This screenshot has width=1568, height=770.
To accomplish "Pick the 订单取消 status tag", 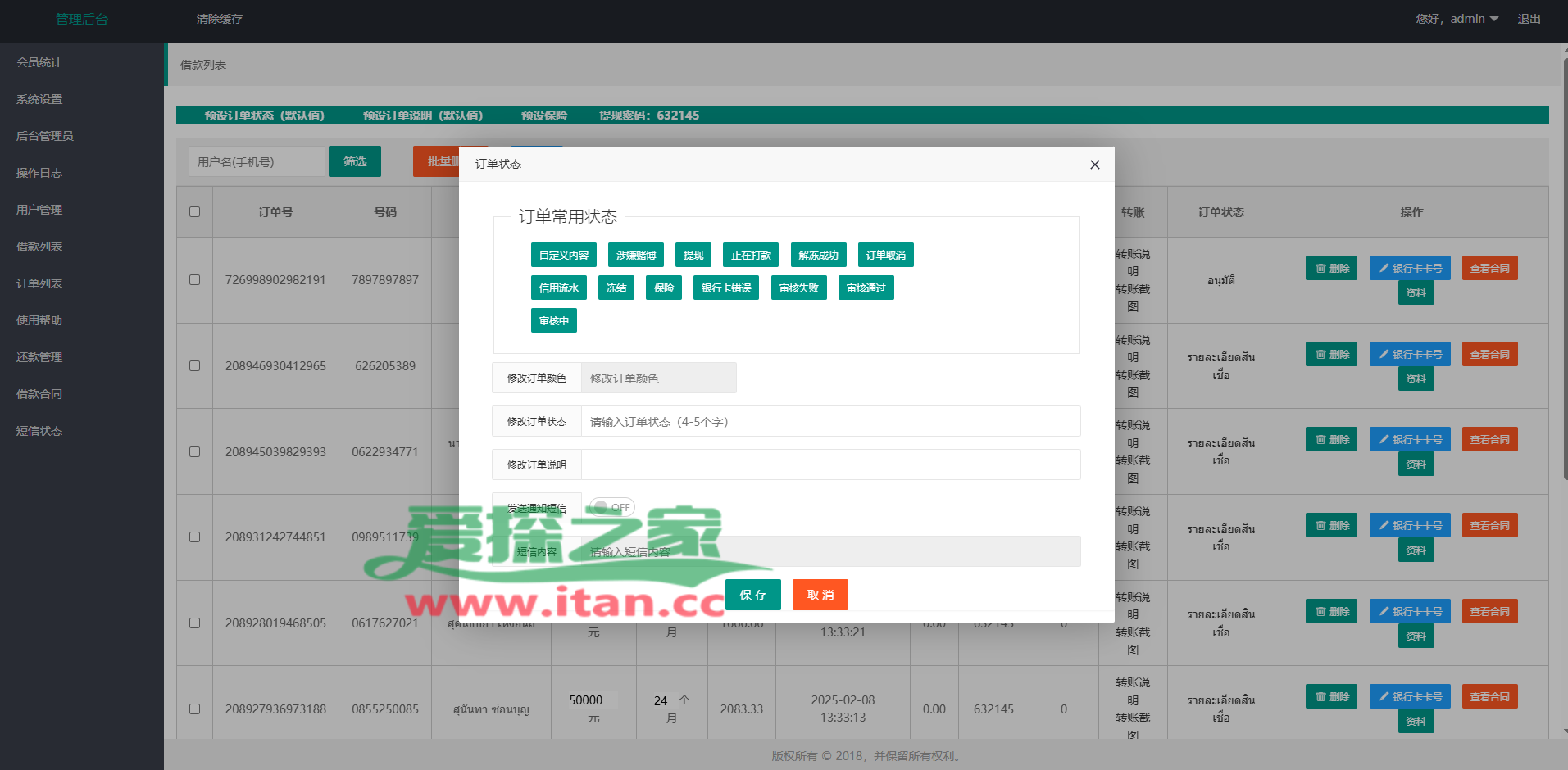I will (x=885, y=255).
